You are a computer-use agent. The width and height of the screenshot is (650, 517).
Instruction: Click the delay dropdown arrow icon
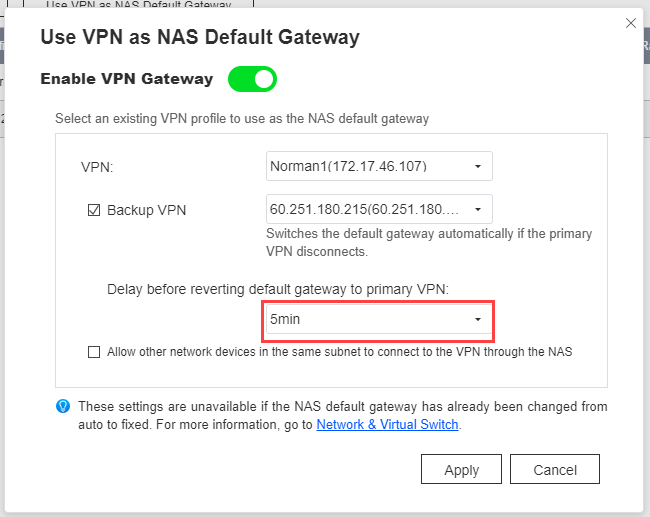tap(478, 320)
